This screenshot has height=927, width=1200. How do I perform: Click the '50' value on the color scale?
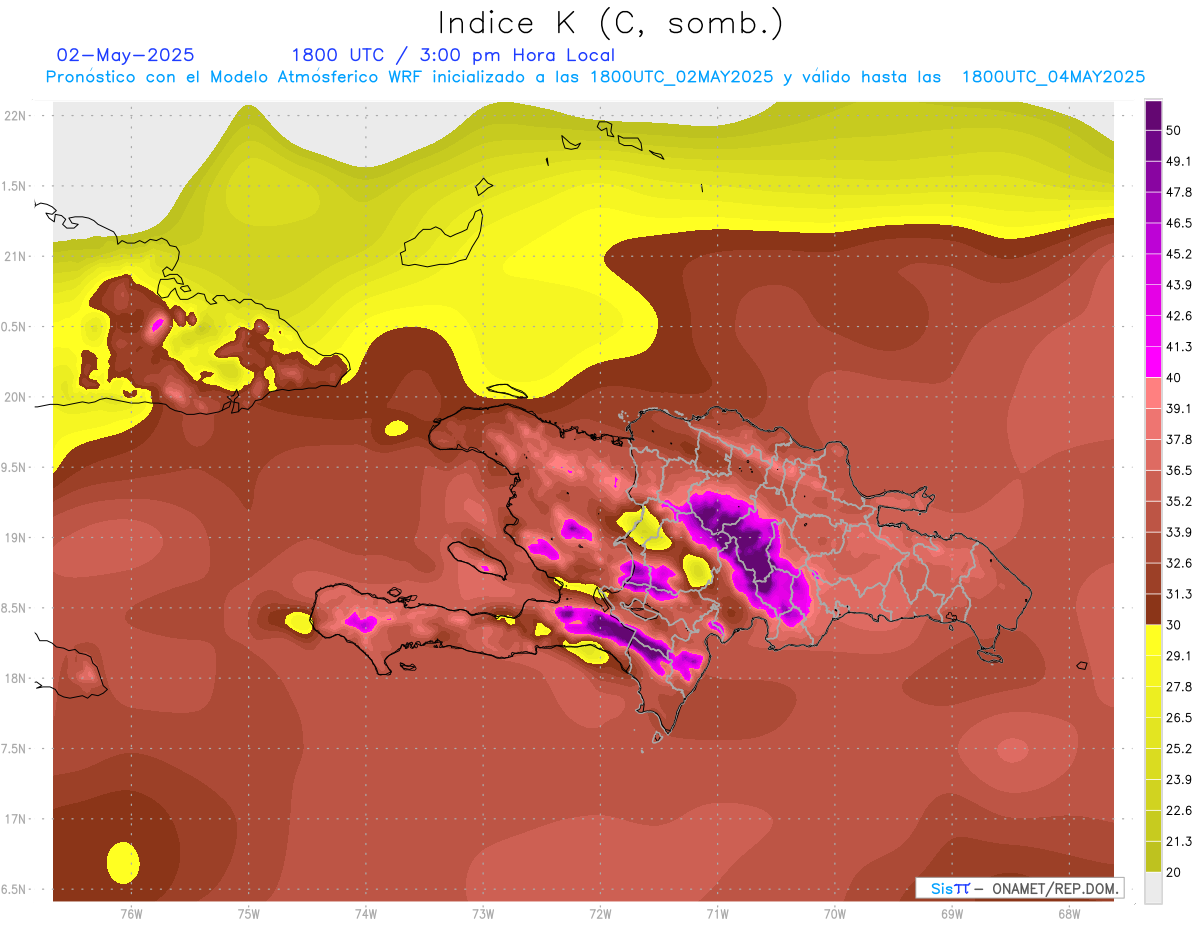[1174, 130]
